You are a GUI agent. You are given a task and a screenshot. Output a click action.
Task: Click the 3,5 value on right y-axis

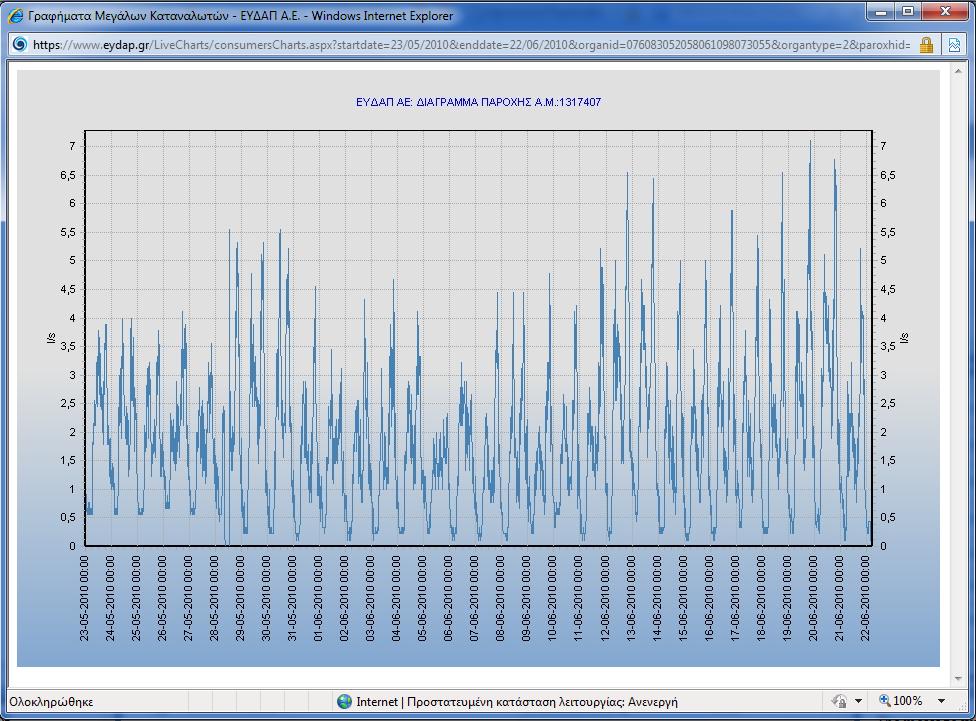click(888, 347)
